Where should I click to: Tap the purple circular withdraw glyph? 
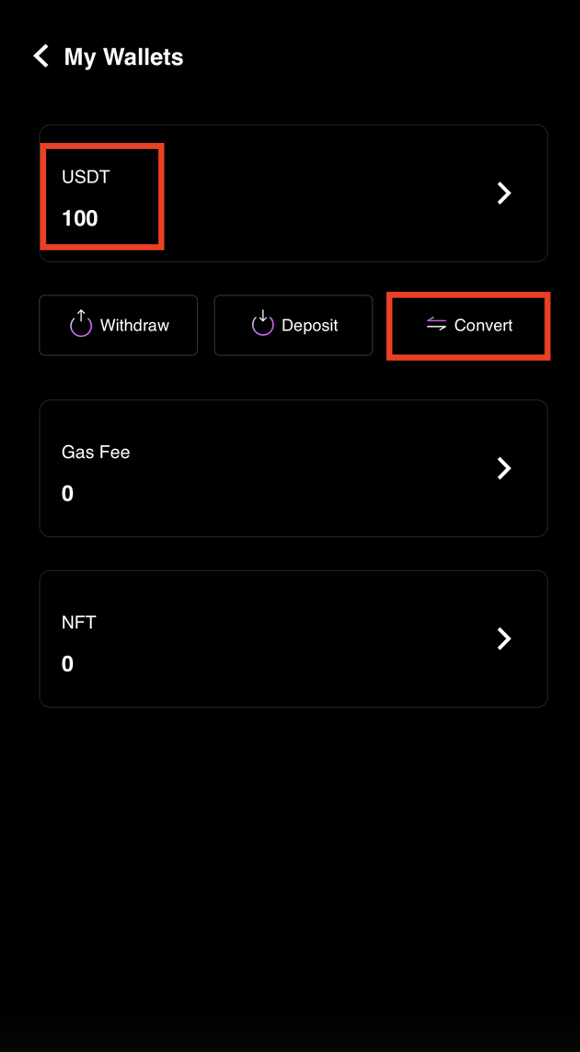80,324
